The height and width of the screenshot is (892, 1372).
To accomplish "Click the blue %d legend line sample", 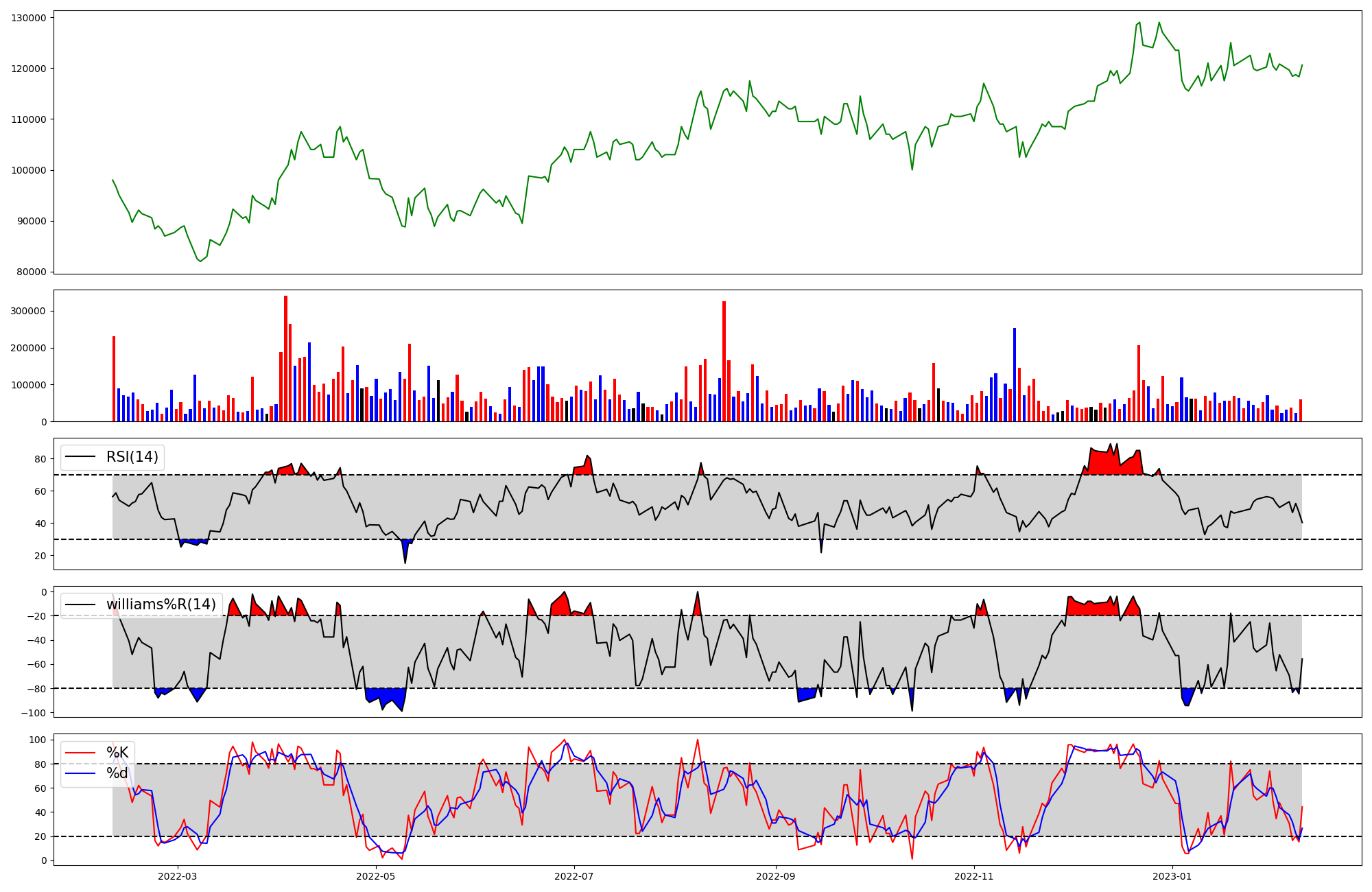I will (x=80, y=774).
